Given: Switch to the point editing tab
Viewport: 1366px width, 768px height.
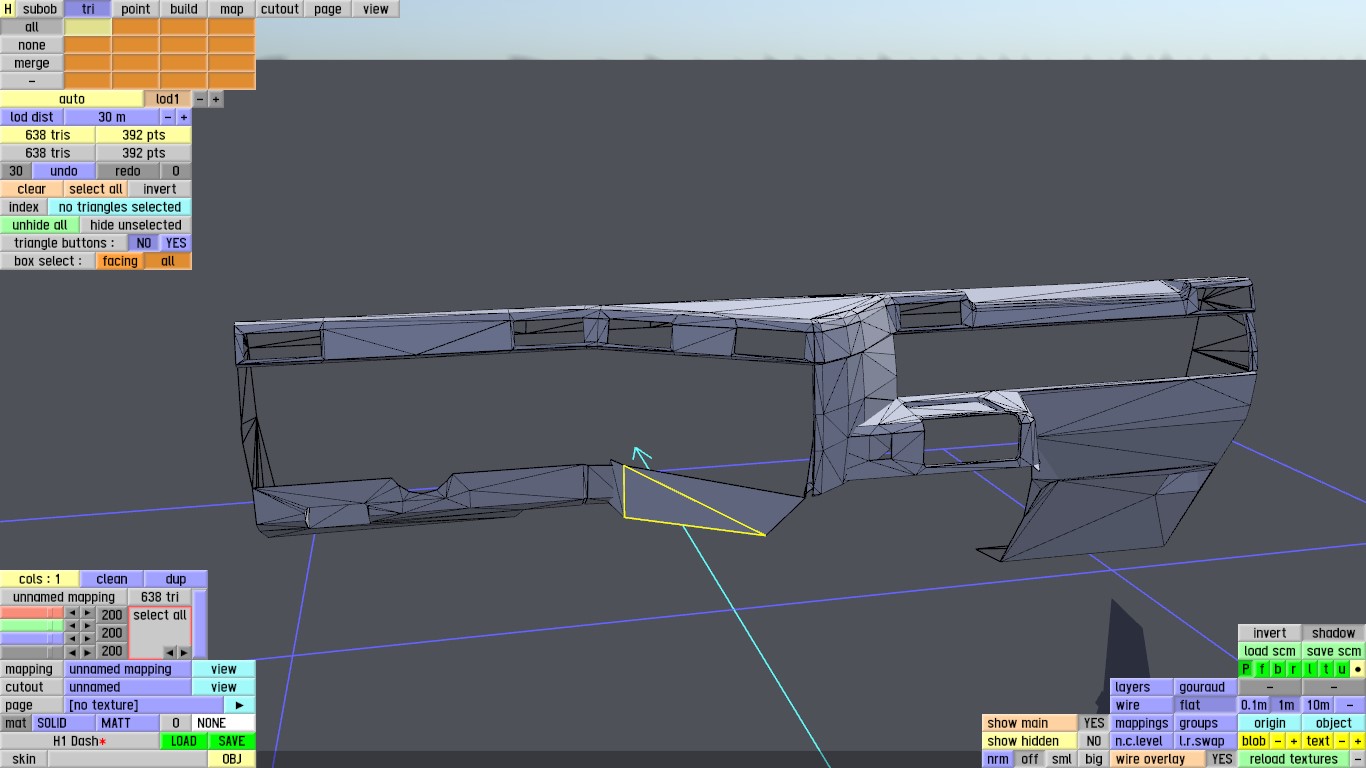Looking at the screenshot, I should 135,9.
